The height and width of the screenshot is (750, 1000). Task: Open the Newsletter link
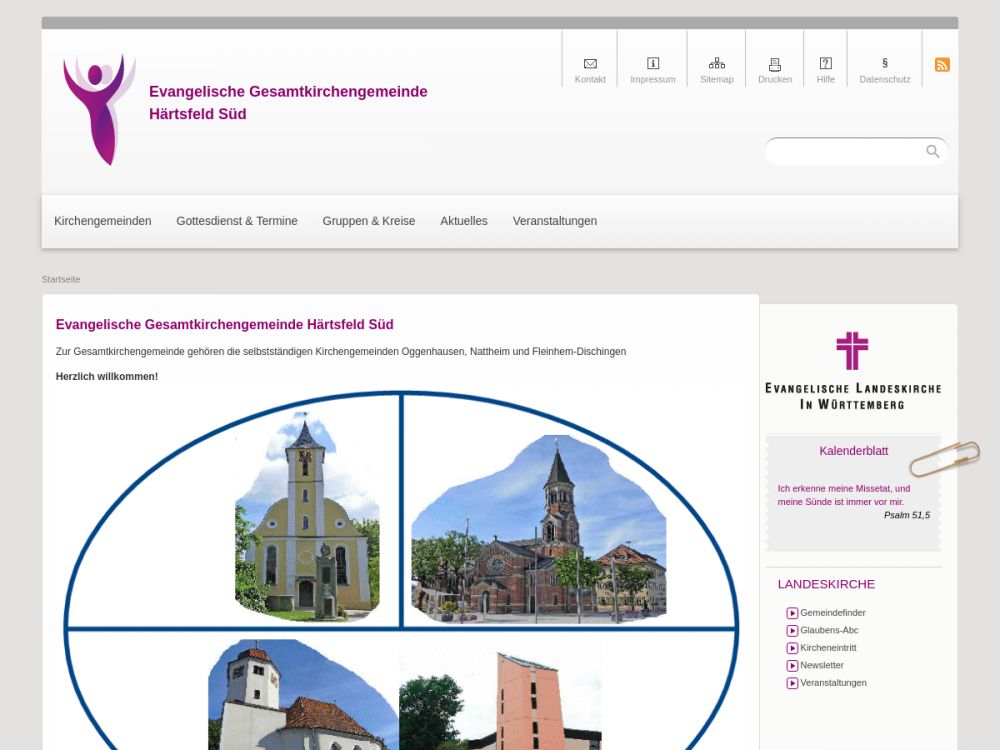(821, 666)
